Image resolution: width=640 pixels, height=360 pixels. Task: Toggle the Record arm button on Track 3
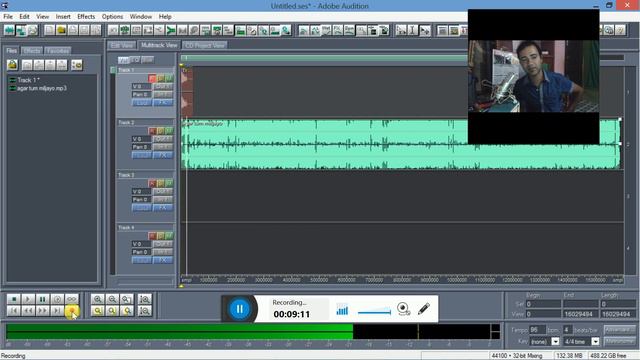click(152, 184)
